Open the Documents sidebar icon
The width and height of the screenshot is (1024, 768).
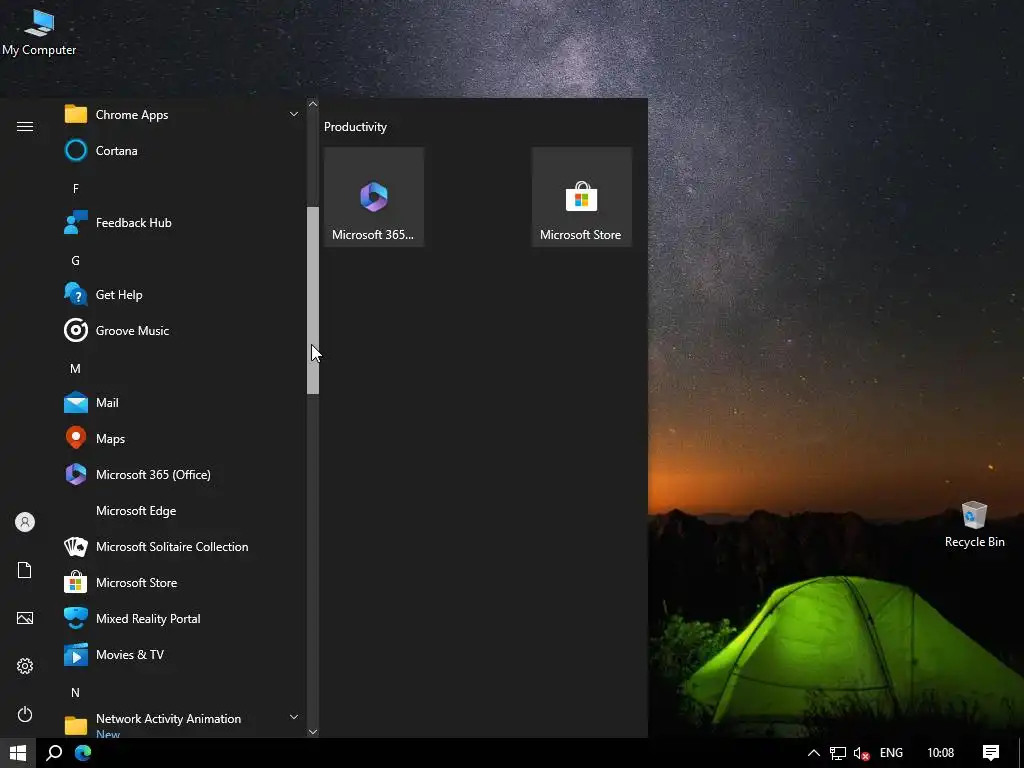click(x=25, y=570)
